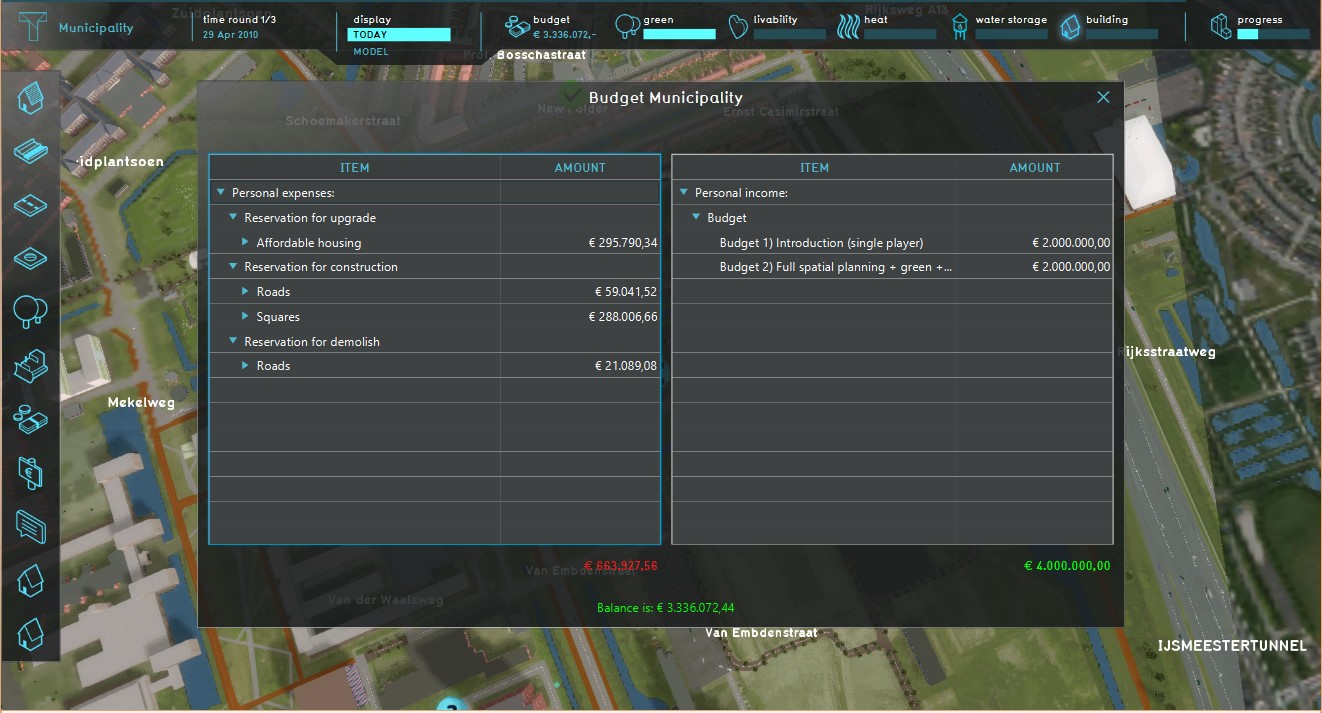
Task: Open the trees and green category in sidebar
Action: click(x=30, y=311)
